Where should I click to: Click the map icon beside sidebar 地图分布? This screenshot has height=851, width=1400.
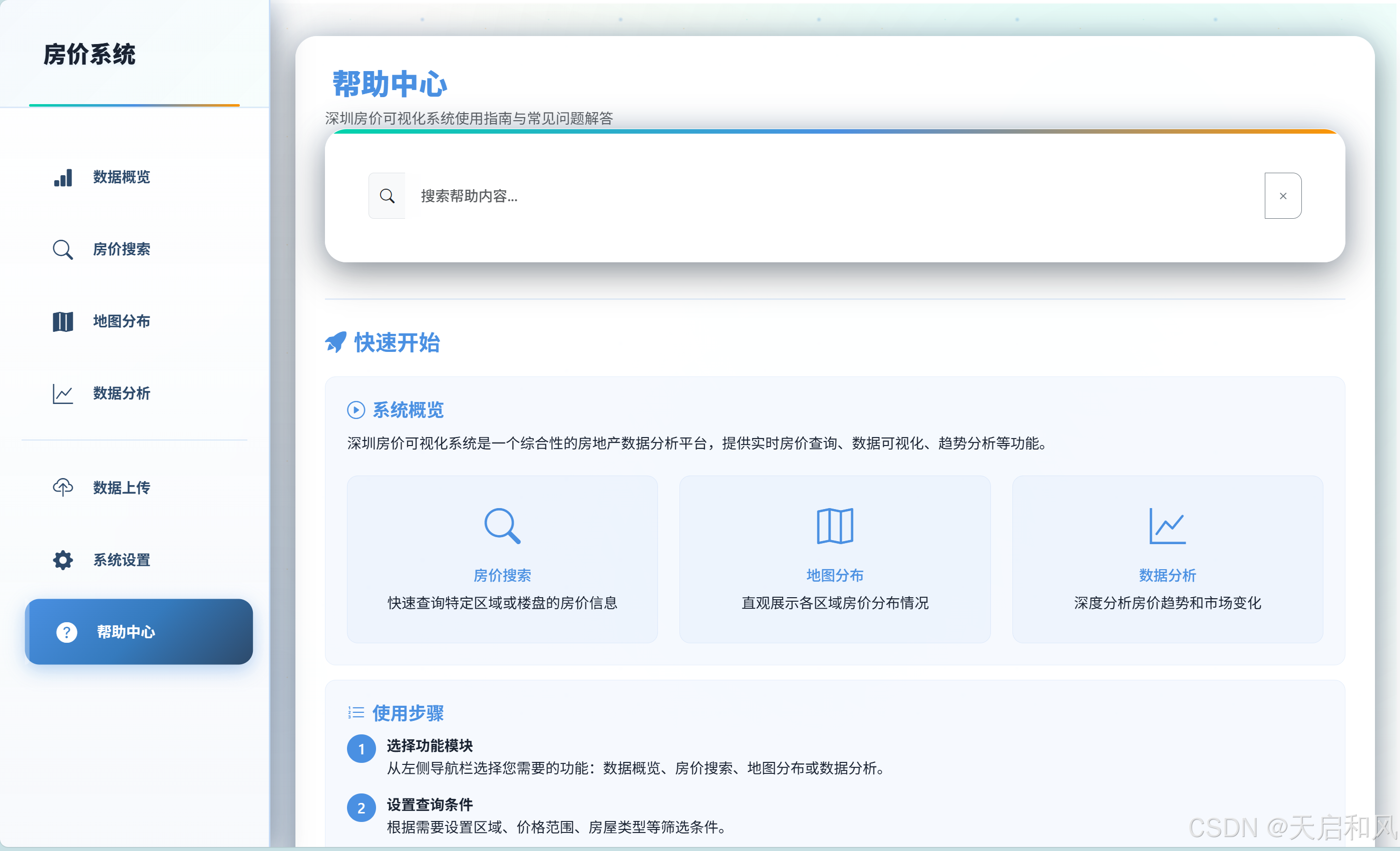coord(63,321)
